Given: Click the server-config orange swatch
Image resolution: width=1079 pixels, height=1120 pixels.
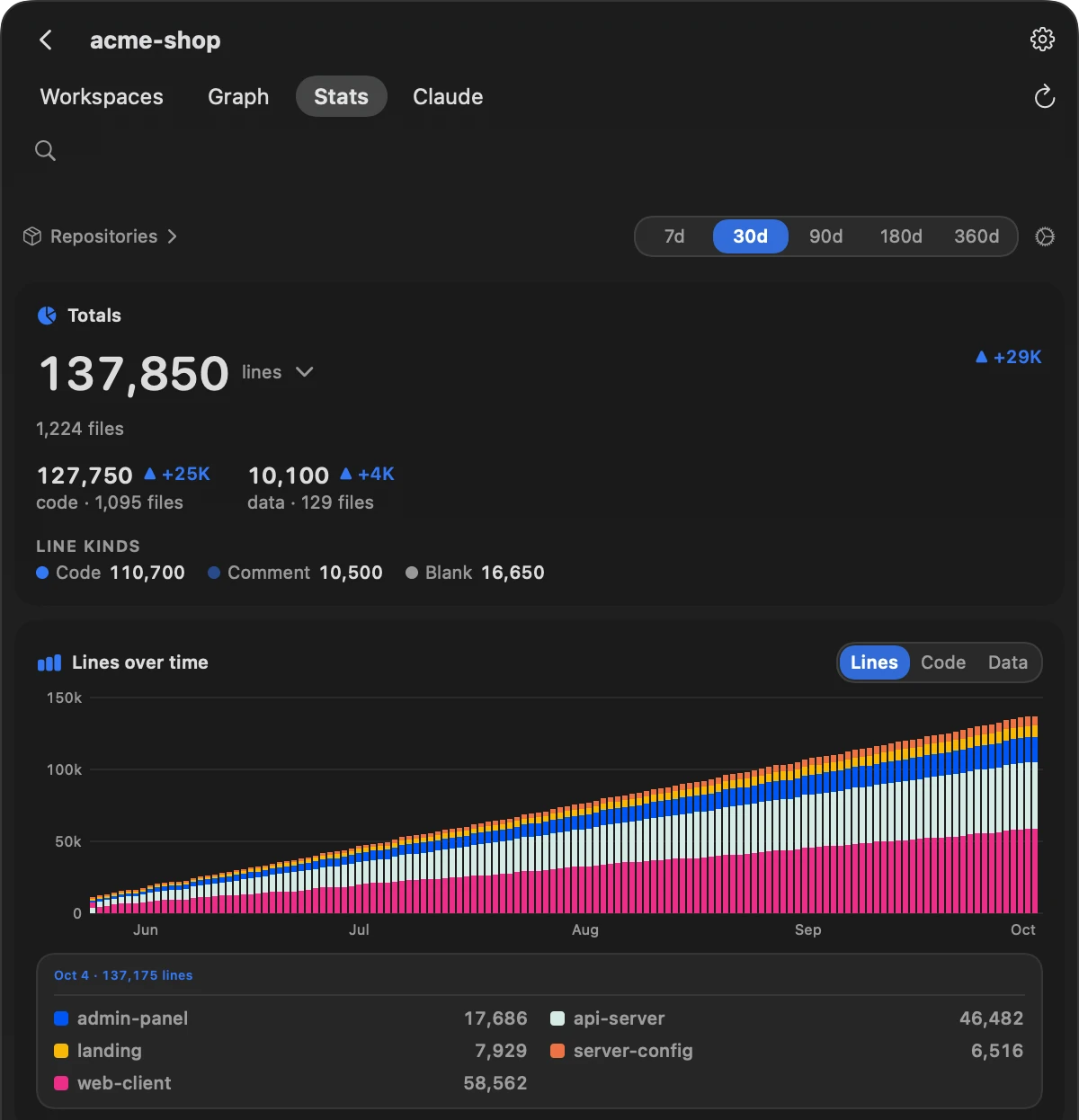Looking at the screenshot, I should point(557,1051).
